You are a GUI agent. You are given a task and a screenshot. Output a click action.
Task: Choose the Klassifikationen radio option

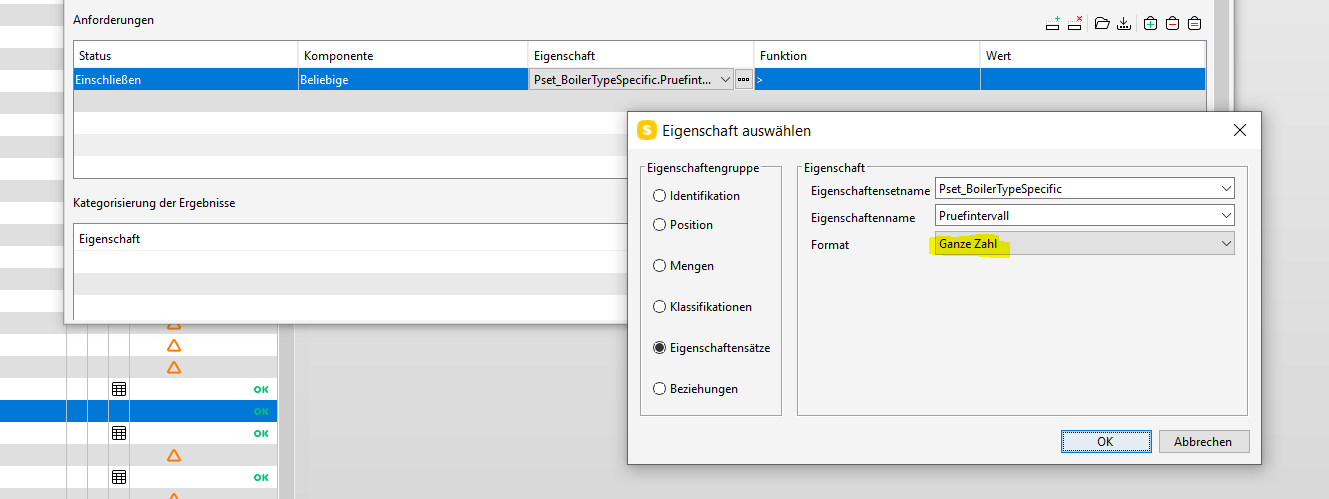click(702, 307)
